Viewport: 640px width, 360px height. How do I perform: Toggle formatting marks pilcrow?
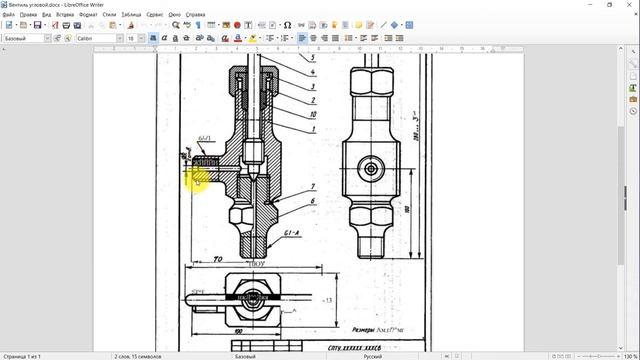198,25
